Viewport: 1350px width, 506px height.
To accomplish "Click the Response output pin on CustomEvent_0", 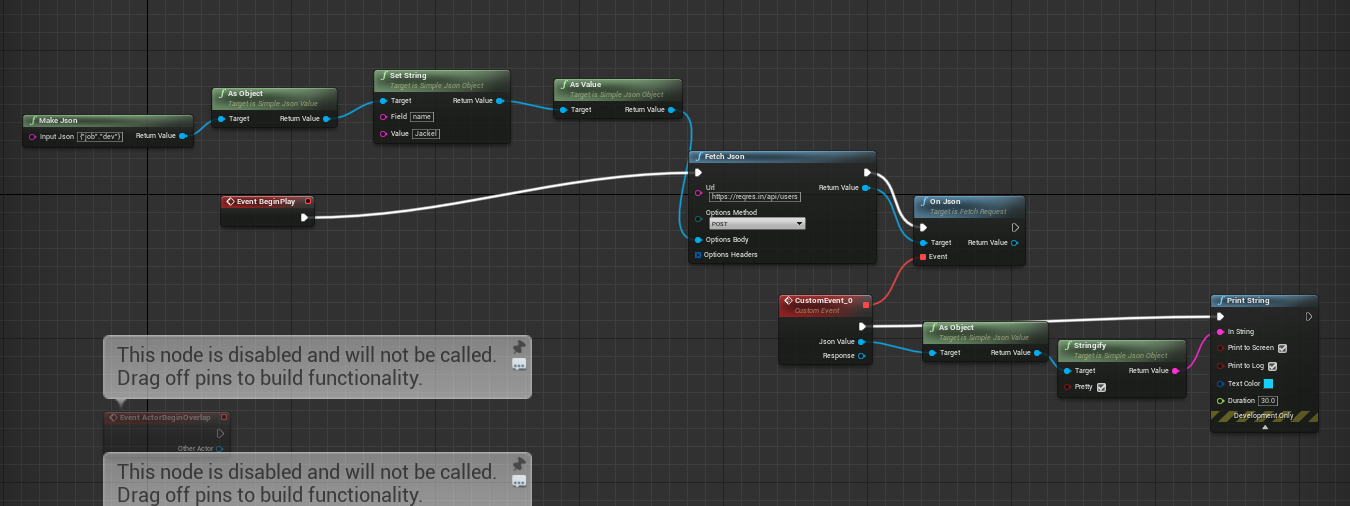I will click(x=862, y=356).
